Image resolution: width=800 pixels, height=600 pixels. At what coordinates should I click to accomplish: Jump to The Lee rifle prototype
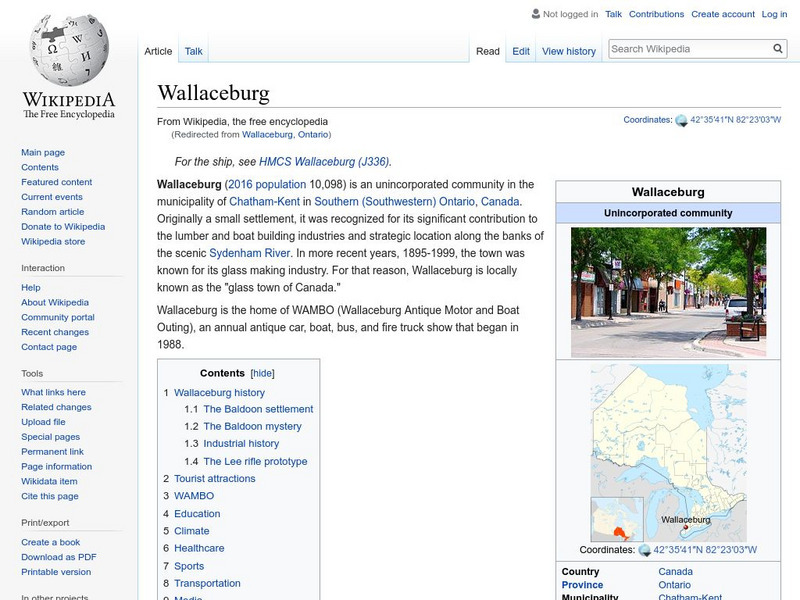255,461
